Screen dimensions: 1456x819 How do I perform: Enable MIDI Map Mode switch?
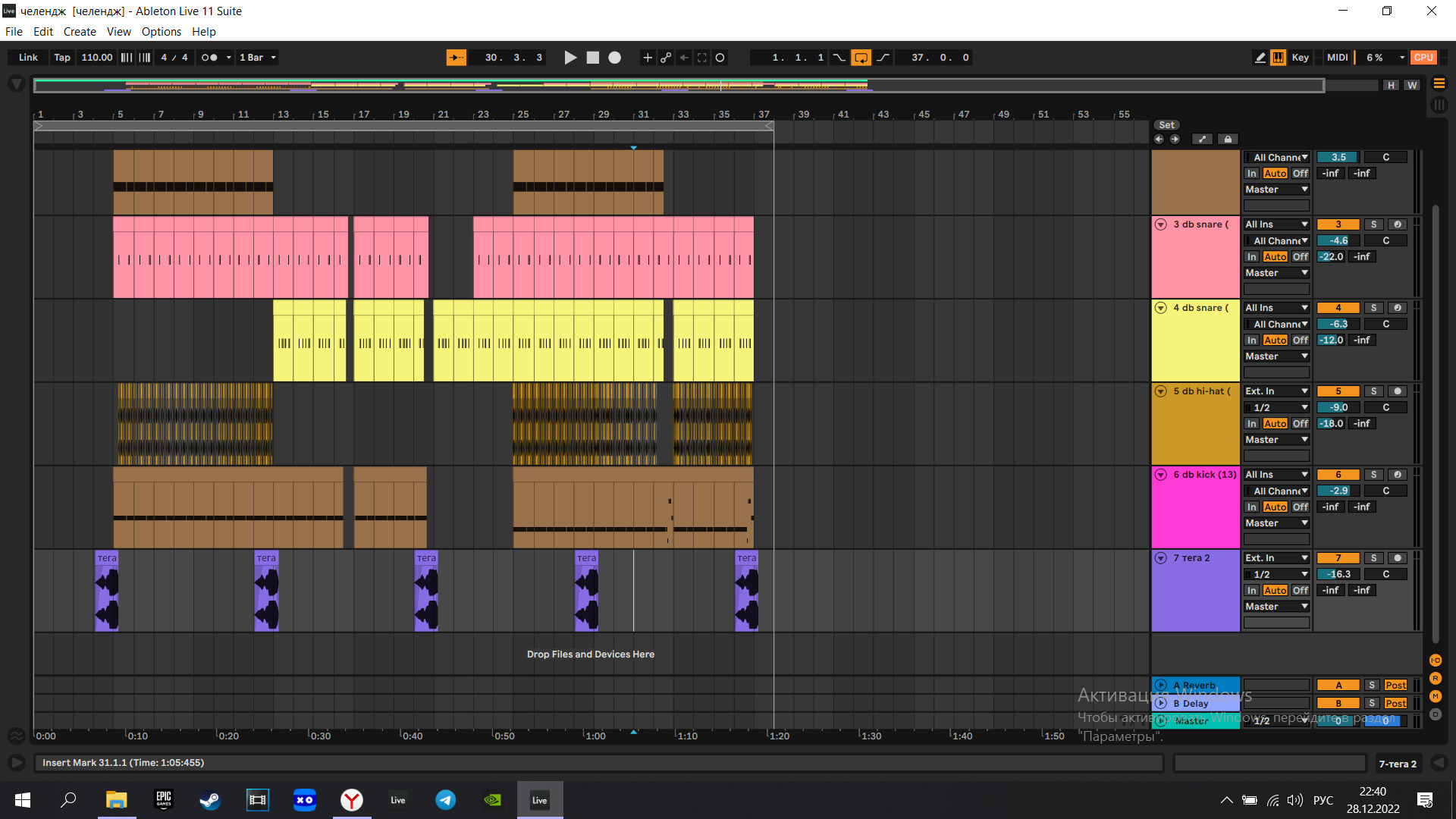point(1338,58)
